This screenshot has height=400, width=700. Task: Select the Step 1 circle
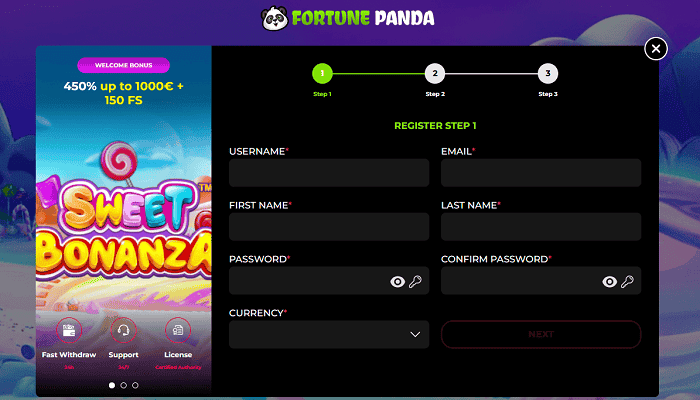321,73
